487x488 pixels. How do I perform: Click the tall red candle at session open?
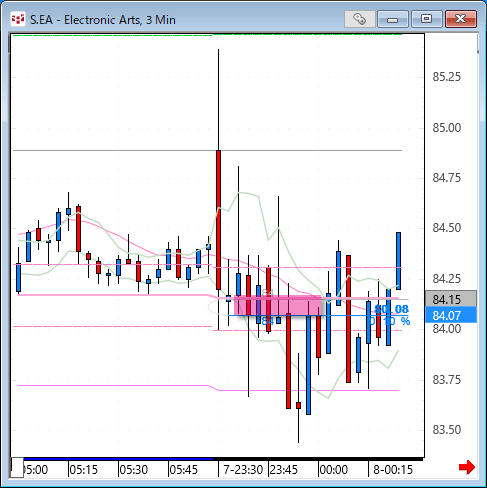(218, 220)
